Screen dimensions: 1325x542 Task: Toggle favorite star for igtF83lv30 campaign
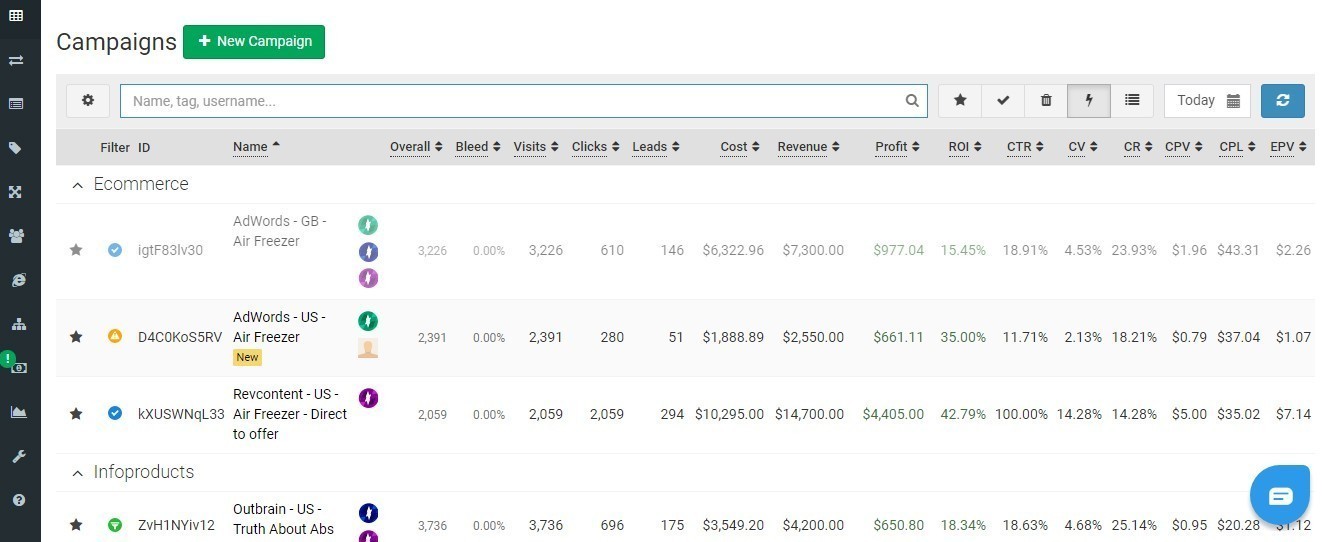click(76, 250)
